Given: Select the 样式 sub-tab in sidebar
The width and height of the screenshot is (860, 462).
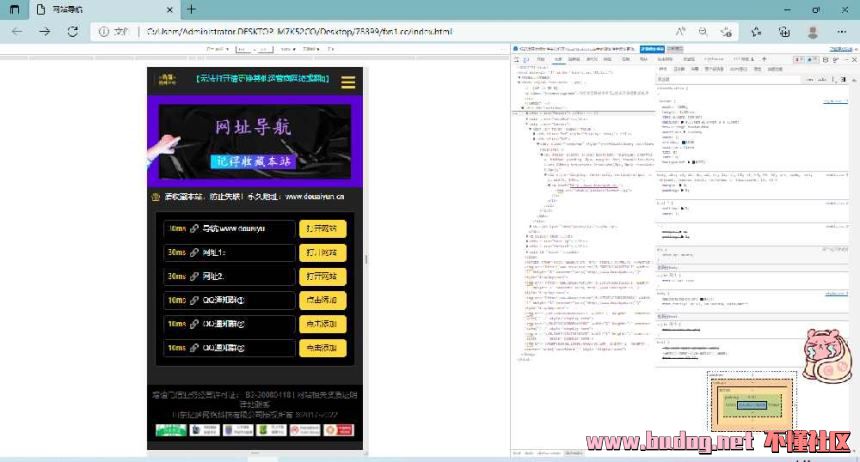Looking at the screenshot, I should click(x=663, y=69).
